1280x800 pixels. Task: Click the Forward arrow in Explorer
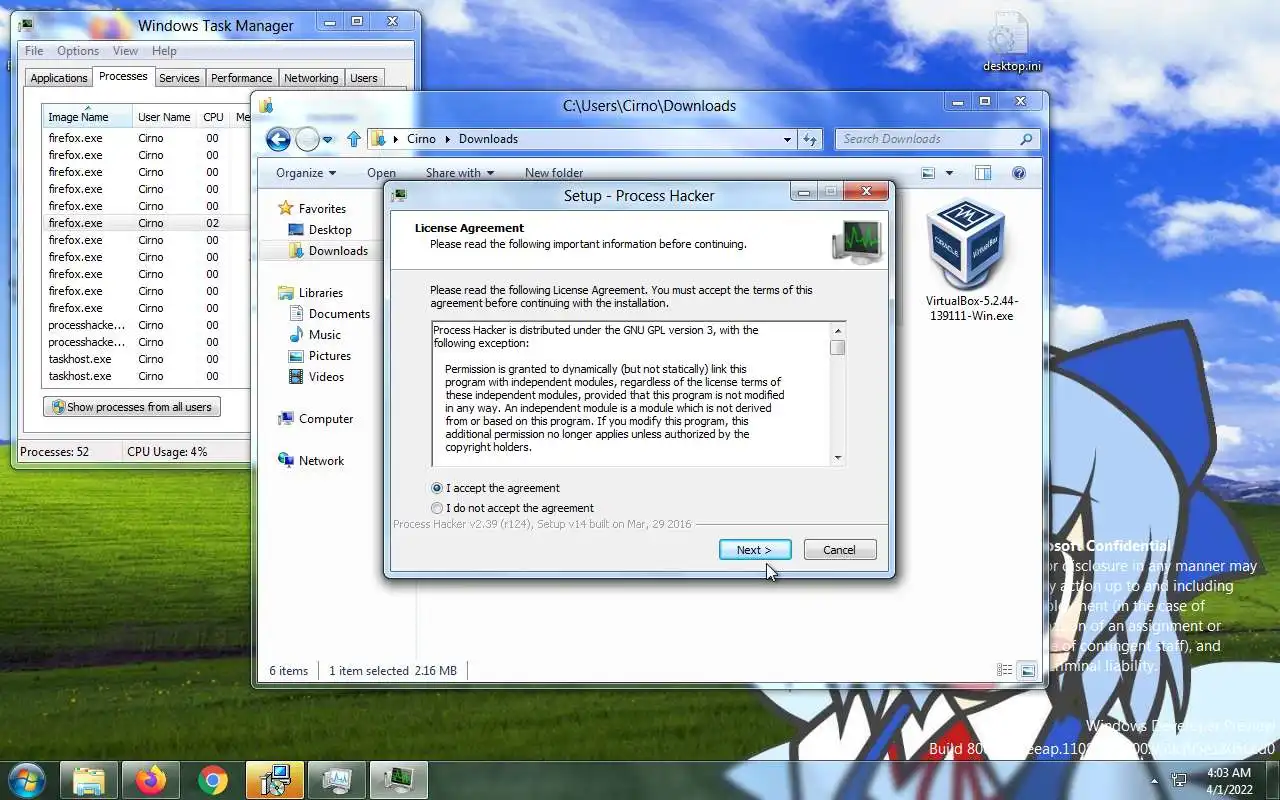click(x=308, y=139)
